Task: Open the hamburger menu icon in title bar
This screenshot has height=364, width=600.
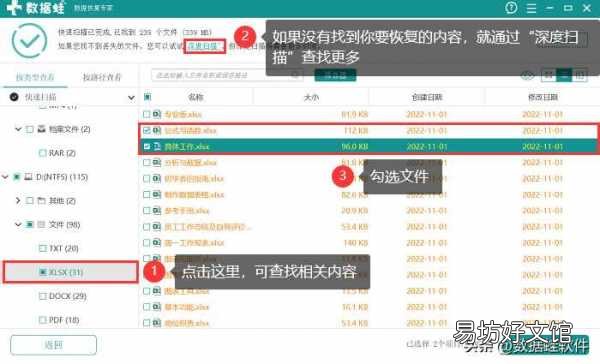Action: pyautogui.click(x=531, y=8)
